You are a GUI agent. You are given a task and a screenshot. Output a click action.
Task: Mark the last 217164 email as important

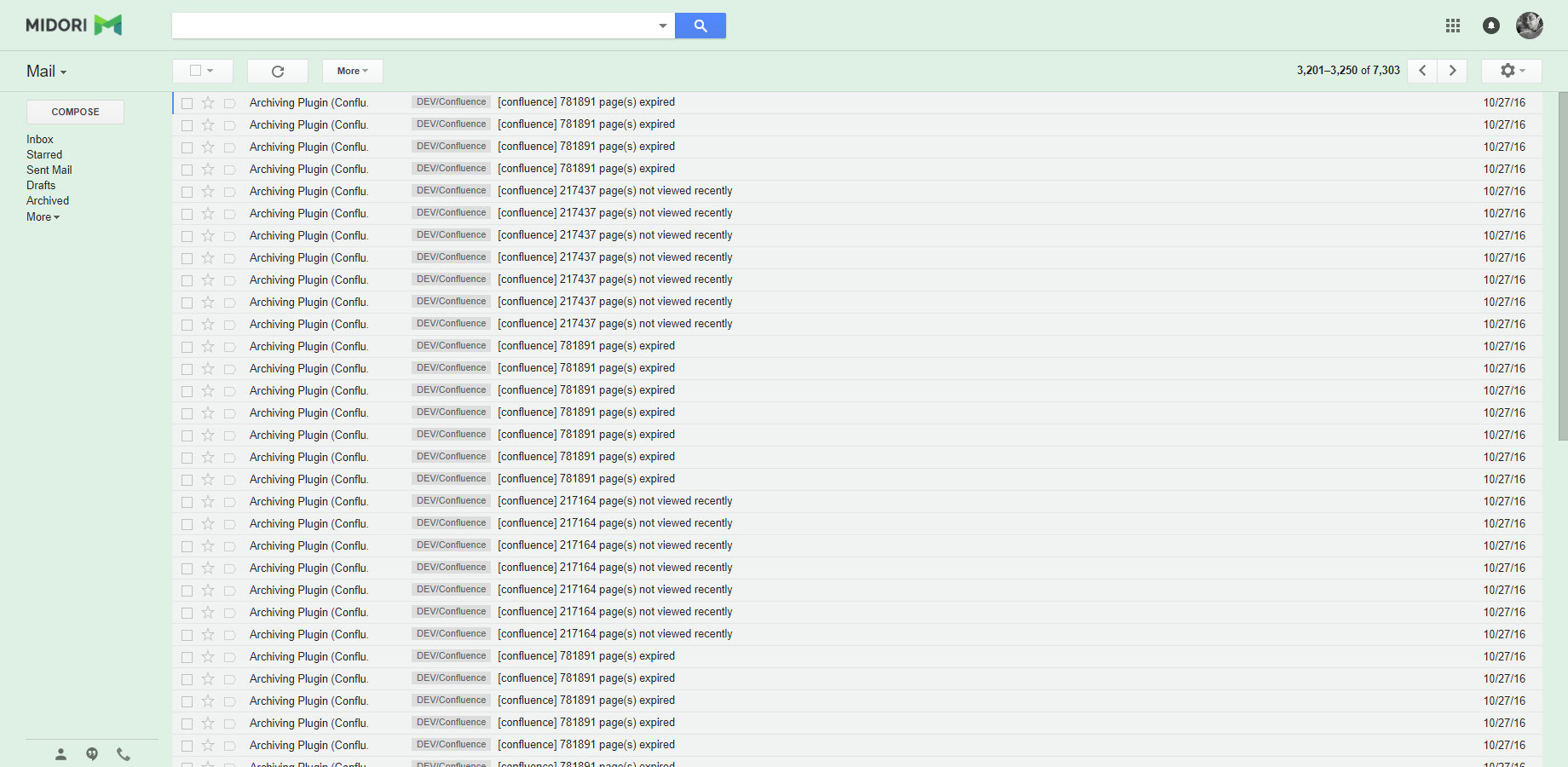click(x=229, y=635)
